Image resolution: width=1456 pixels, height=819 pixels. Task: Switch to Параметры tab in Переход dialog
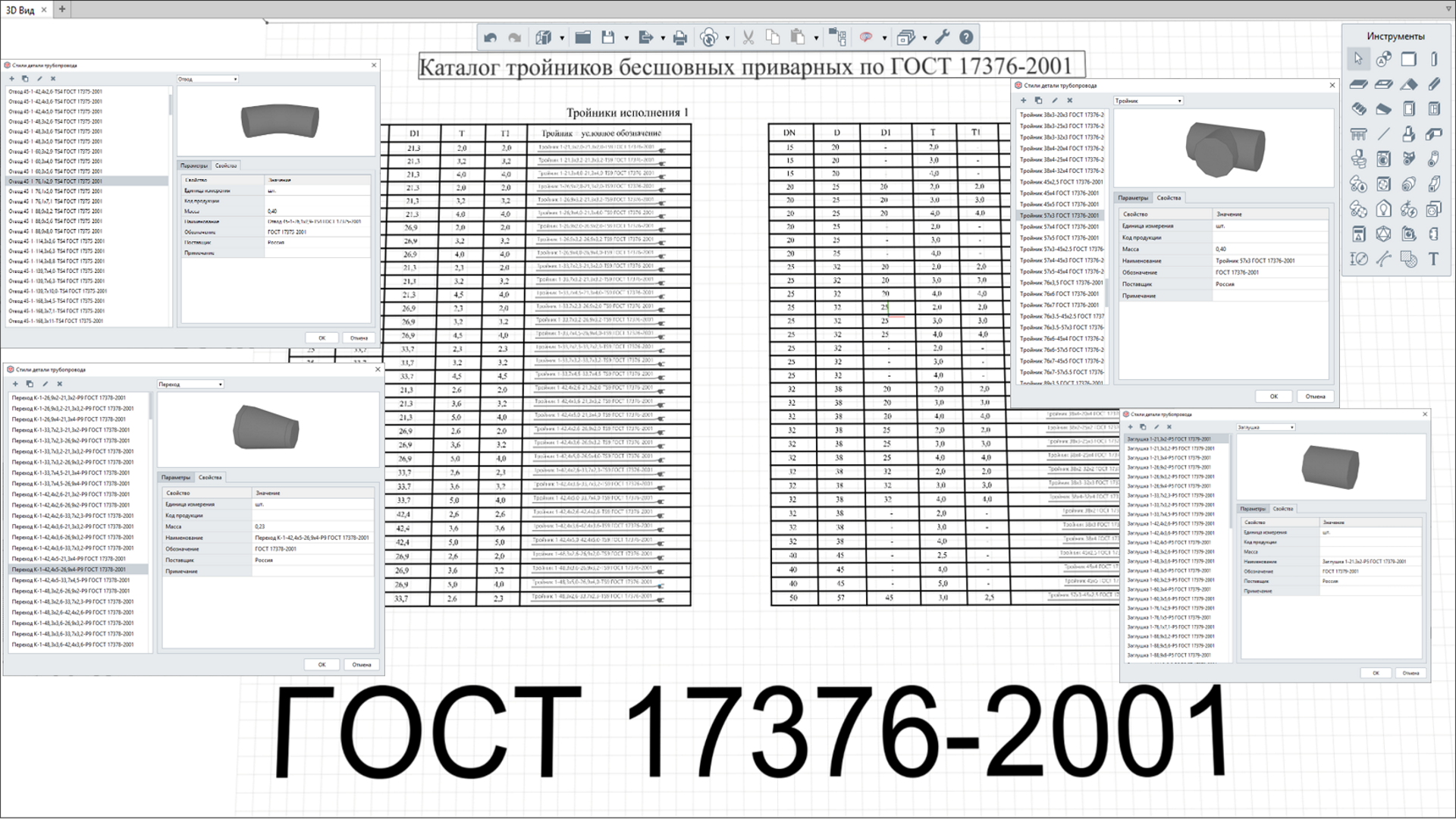176,478
